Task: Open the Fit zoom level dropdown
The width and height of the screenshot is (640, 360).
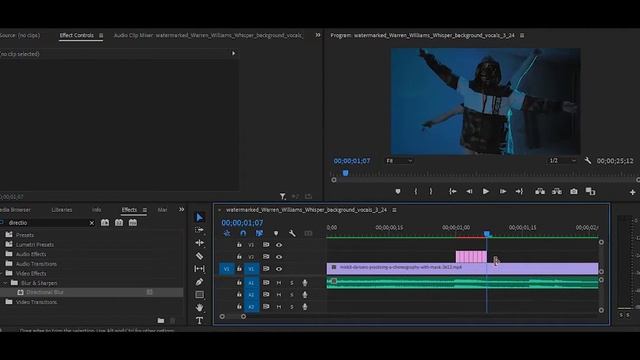Action: [x=399, y=161]
